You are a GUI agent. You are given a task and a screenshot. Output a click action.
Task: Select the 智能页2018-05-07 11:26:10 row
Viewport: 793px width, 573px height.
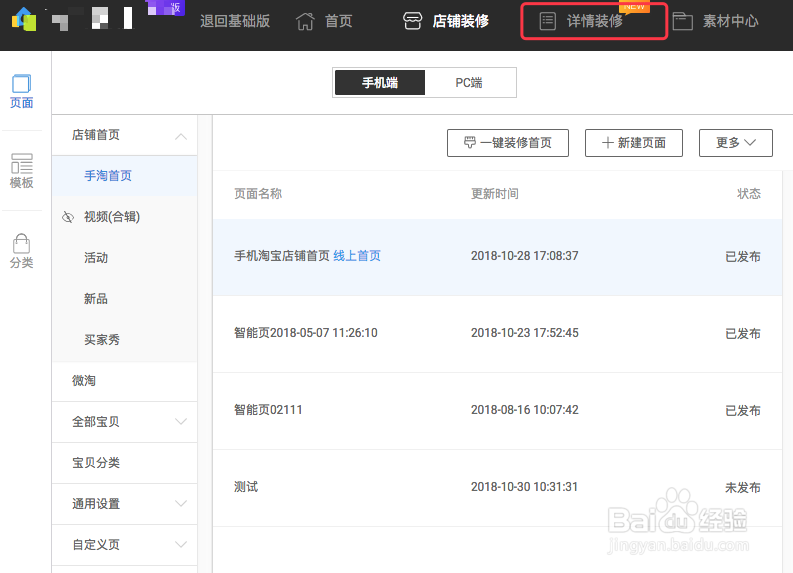(x=498, y=333)
